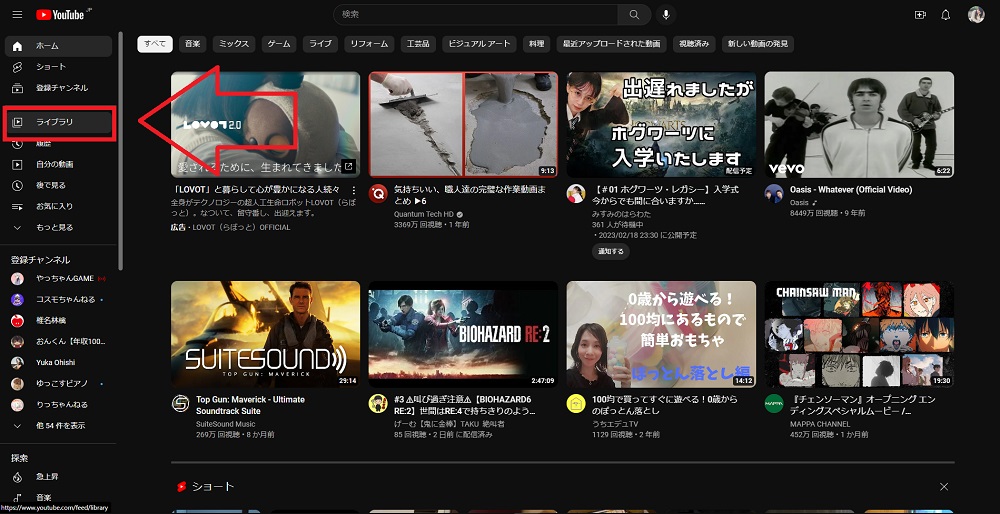Select the ライブ filter chip
Viewport: 1000px width, 514px height.
[320, 44]
